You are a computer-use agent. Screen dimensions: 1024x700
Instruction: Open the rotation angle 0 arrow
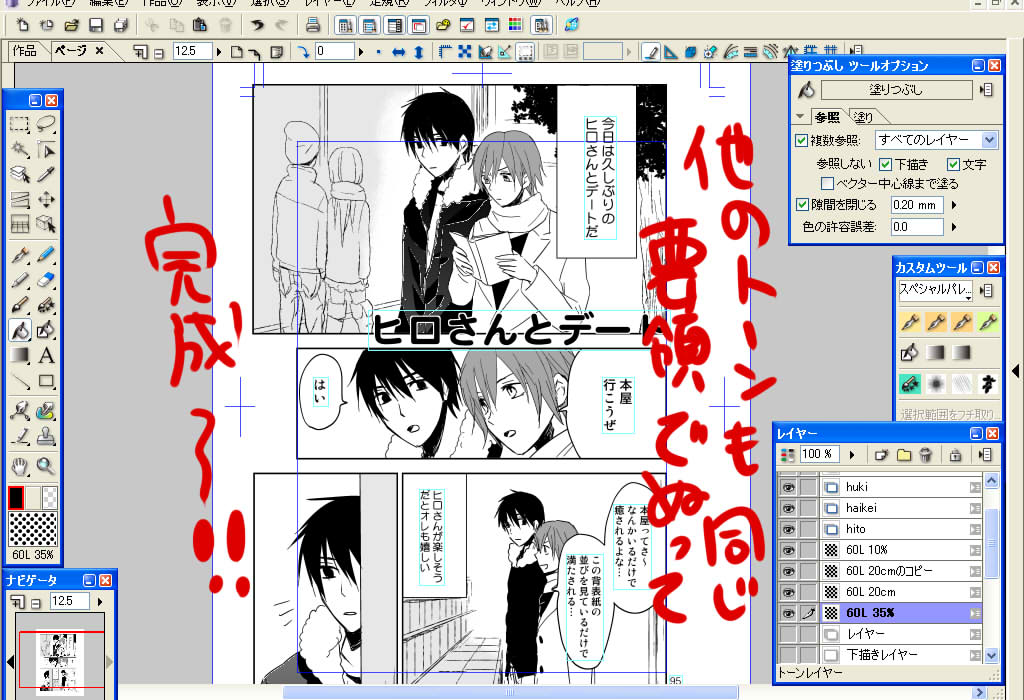click(360, 52)
